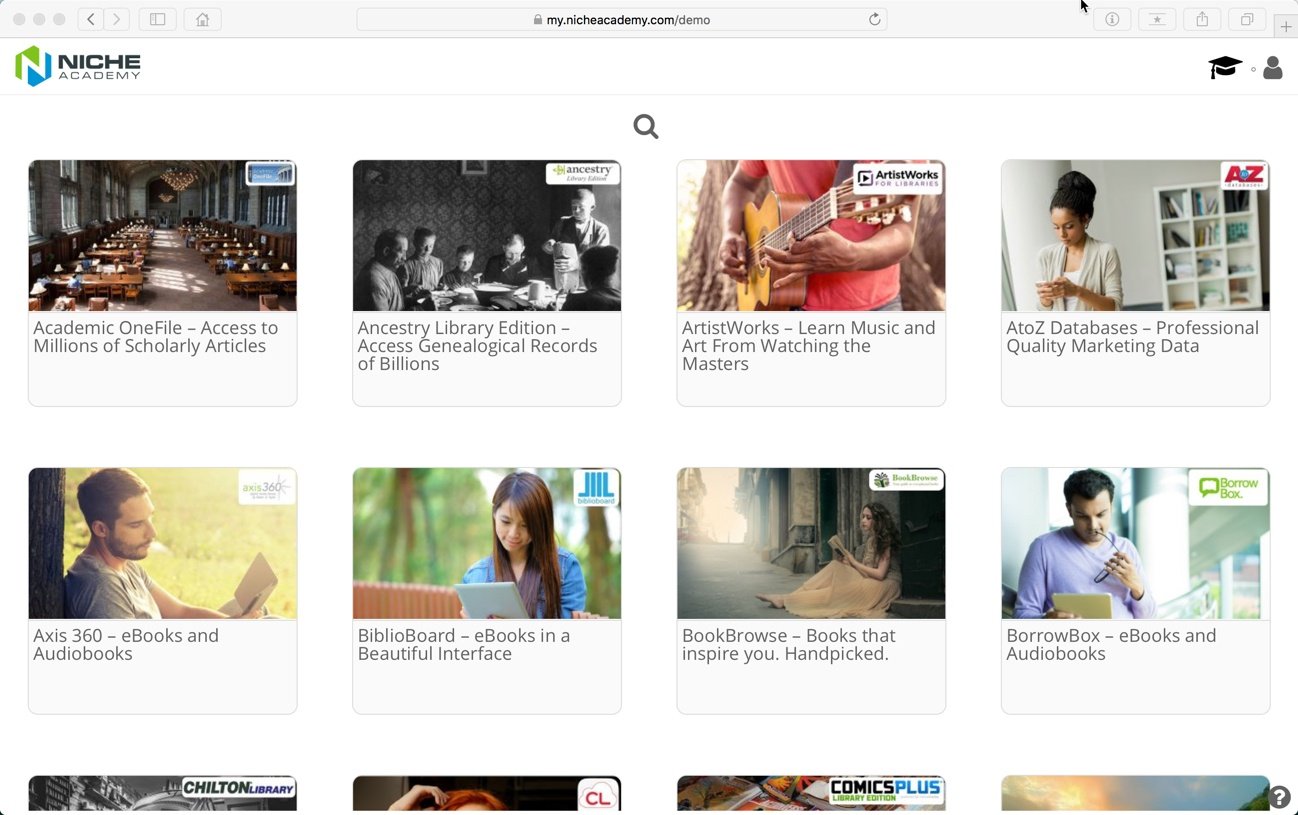Open Academic OneFile – Access to Millions link

156,337
